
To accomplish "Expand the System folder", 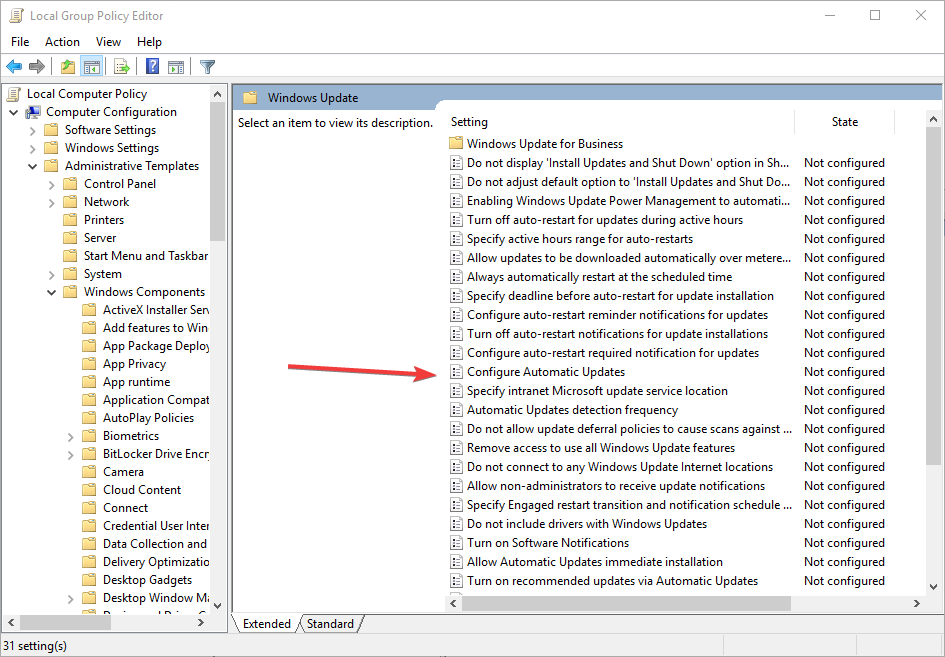I will (52, 274).
